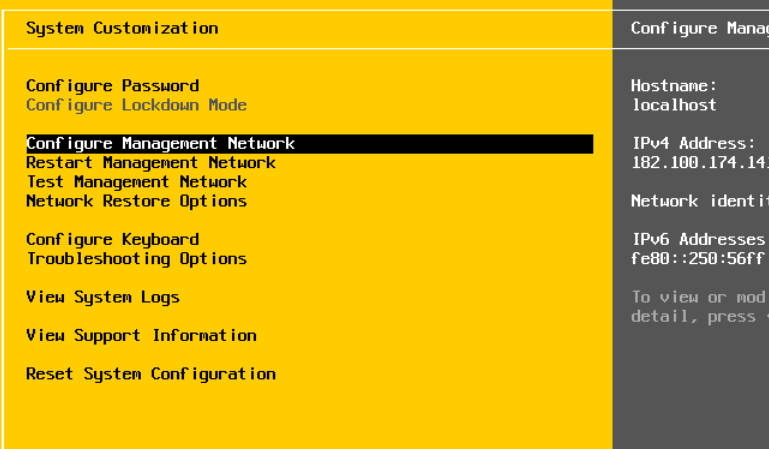
Task: Click the System Customization panel title
Action: pyautogui.click(x=122, y=28)
